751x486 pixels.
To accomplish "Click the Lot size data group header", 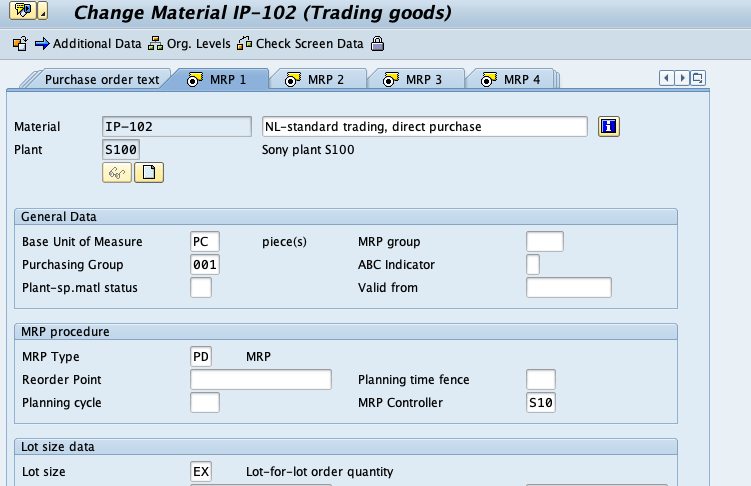I will pyautogui.click(x=346, y=446).
